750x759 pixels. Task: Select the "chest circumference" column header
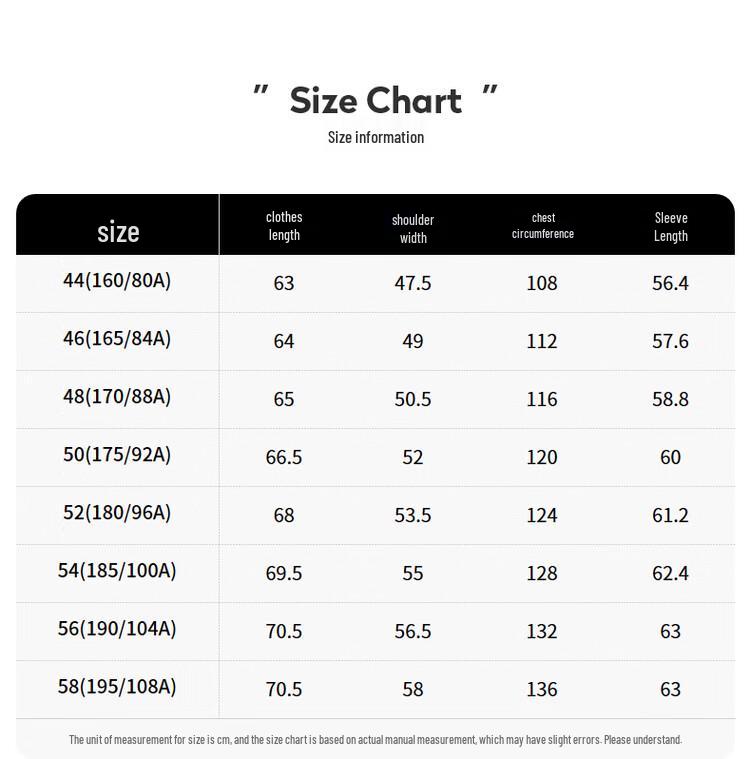pyautogui.click(x=543, y=226)
